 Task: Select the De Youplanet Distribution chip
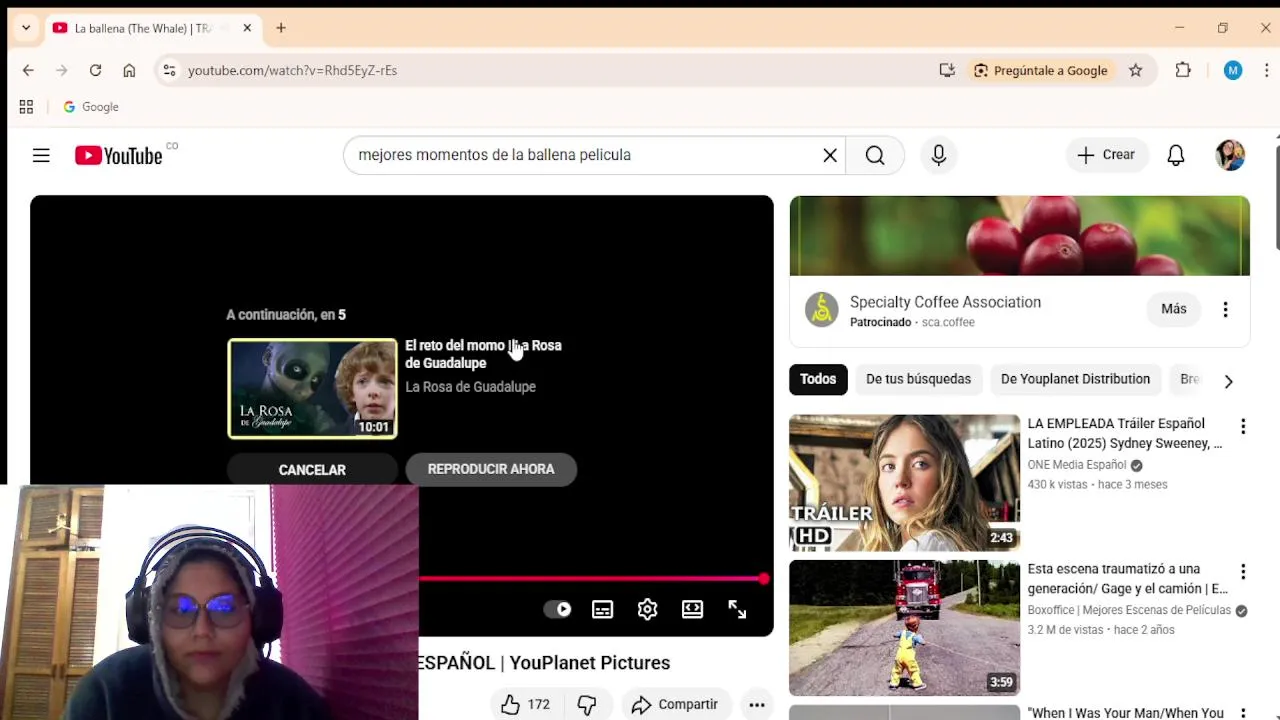pos(1075,379)
